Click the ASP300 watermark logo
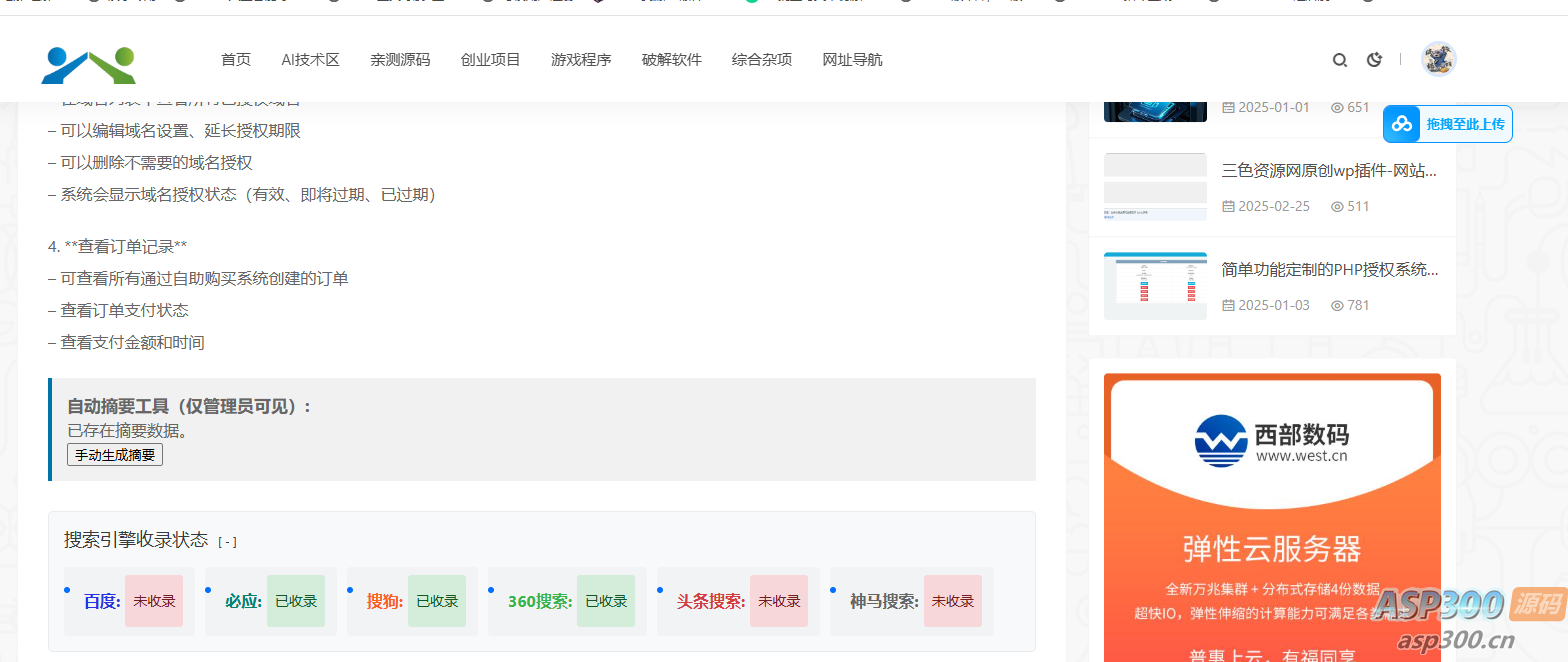Image resolution: width=1568 pixels, height=662 pixels. (x=1466, y=616)
